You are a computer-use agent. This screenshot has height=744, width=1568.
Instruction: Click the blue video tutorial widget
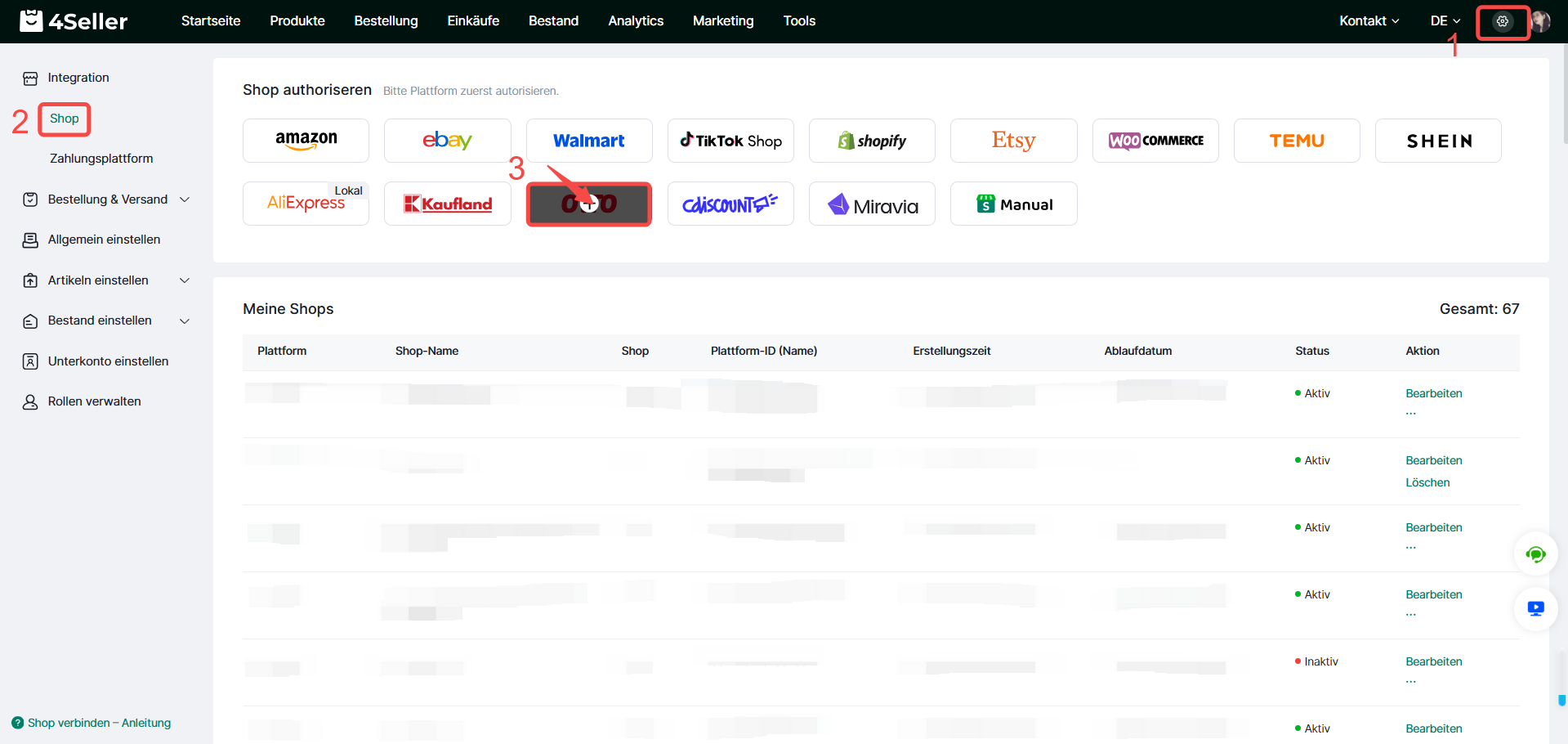[1535, 609]
